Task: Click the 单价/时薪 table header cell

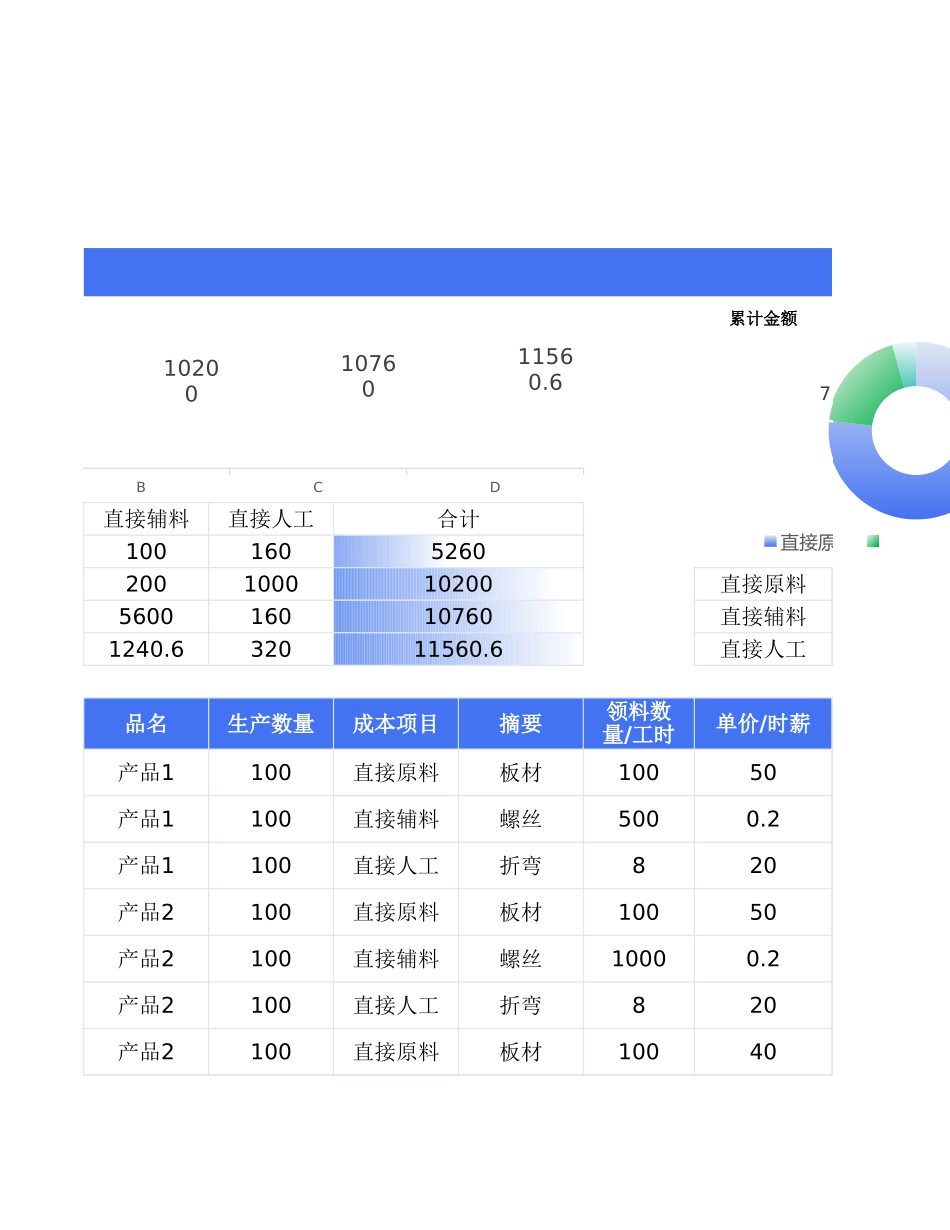Action: click(x=762, y=723)
